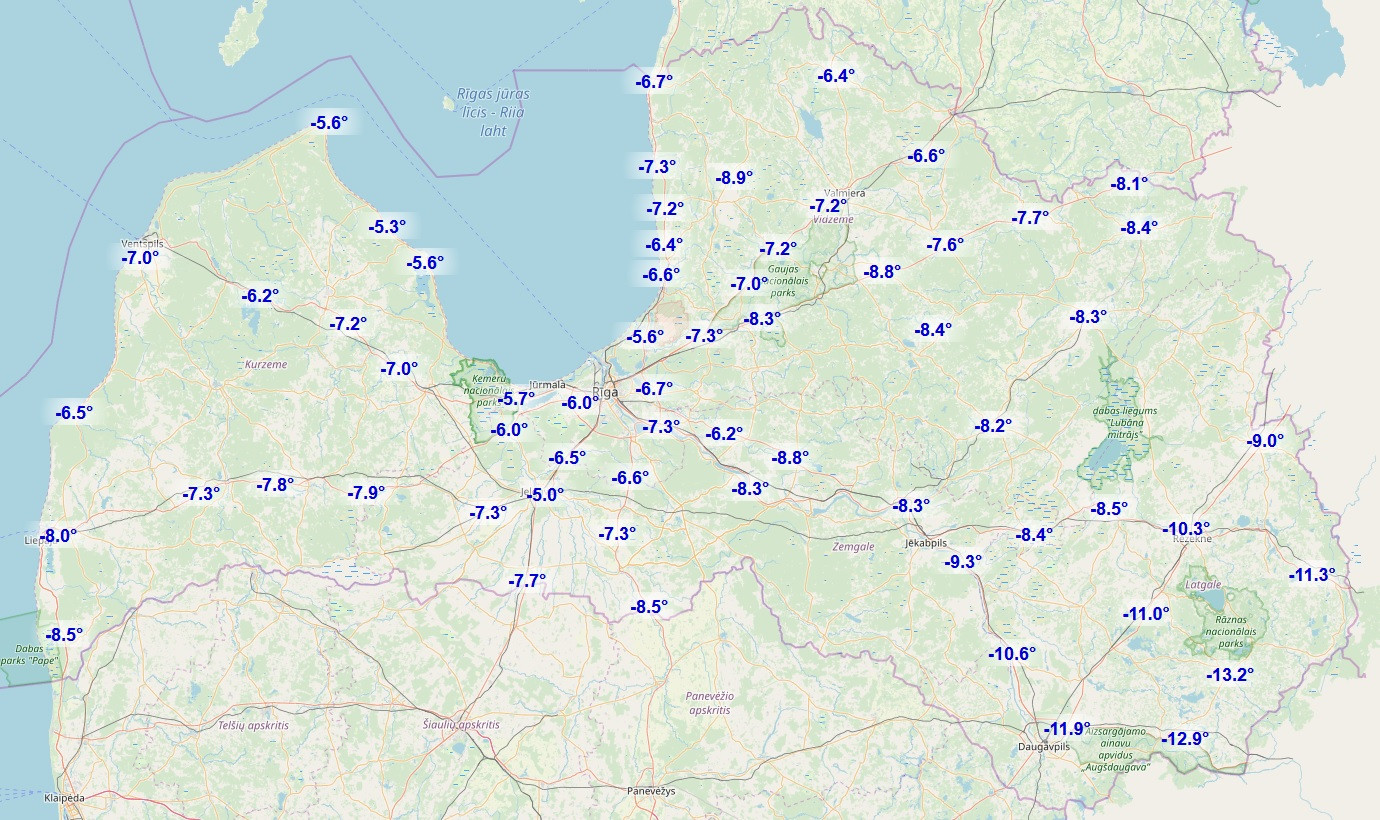Click the -9.3° reading below Jēkabpils
The image size is (1380, 820).
tap(963, 562)
